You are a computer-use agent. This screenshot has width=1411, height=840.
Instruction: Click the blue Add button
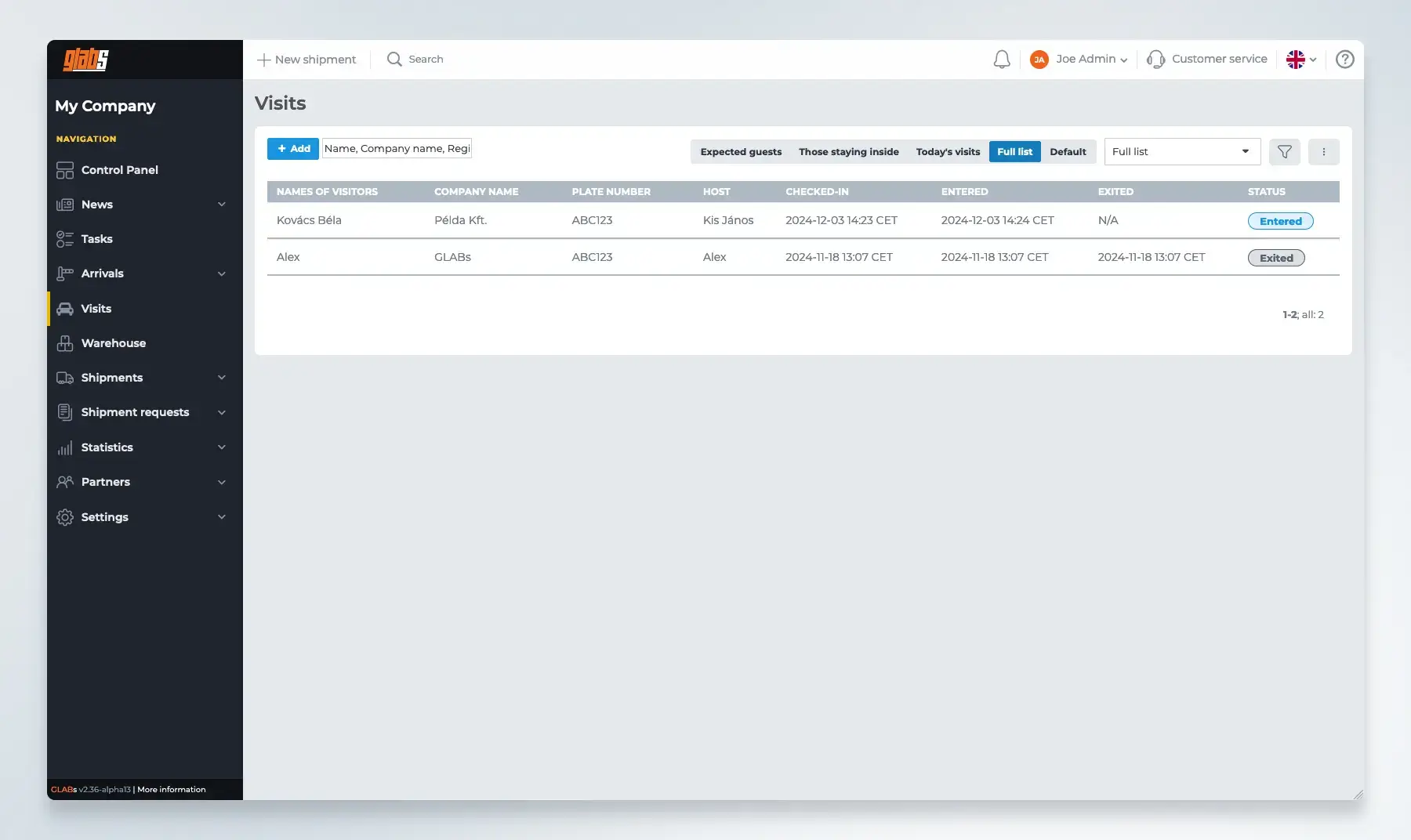293,149
